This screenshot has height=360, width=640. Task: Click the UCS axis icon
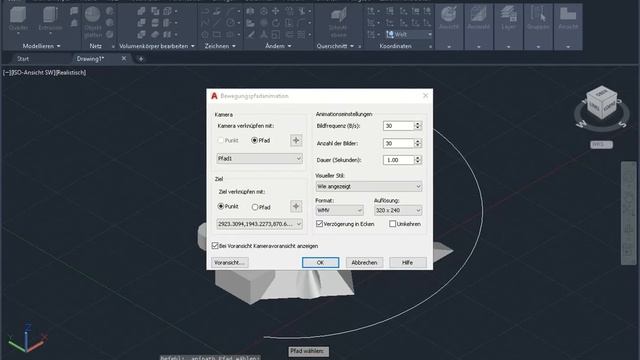pyautogui.click(x=27, y=338)
